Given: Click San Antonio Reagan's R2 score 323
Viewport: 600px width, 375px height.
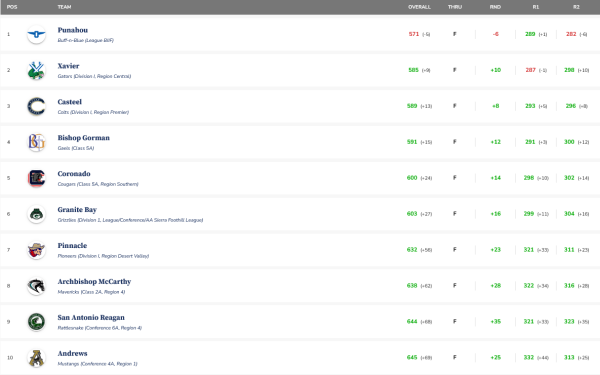Looking at the screenshot, I should [569, 322].
